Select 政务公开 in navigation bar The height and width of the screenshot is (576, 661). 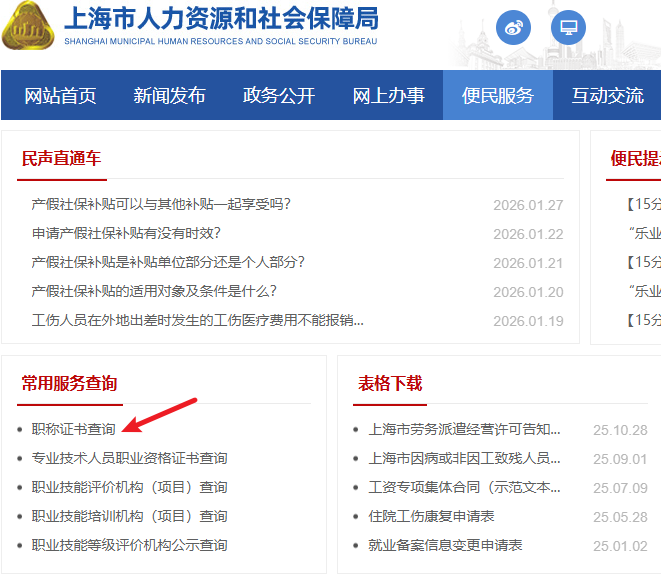[x=279, y=96]
